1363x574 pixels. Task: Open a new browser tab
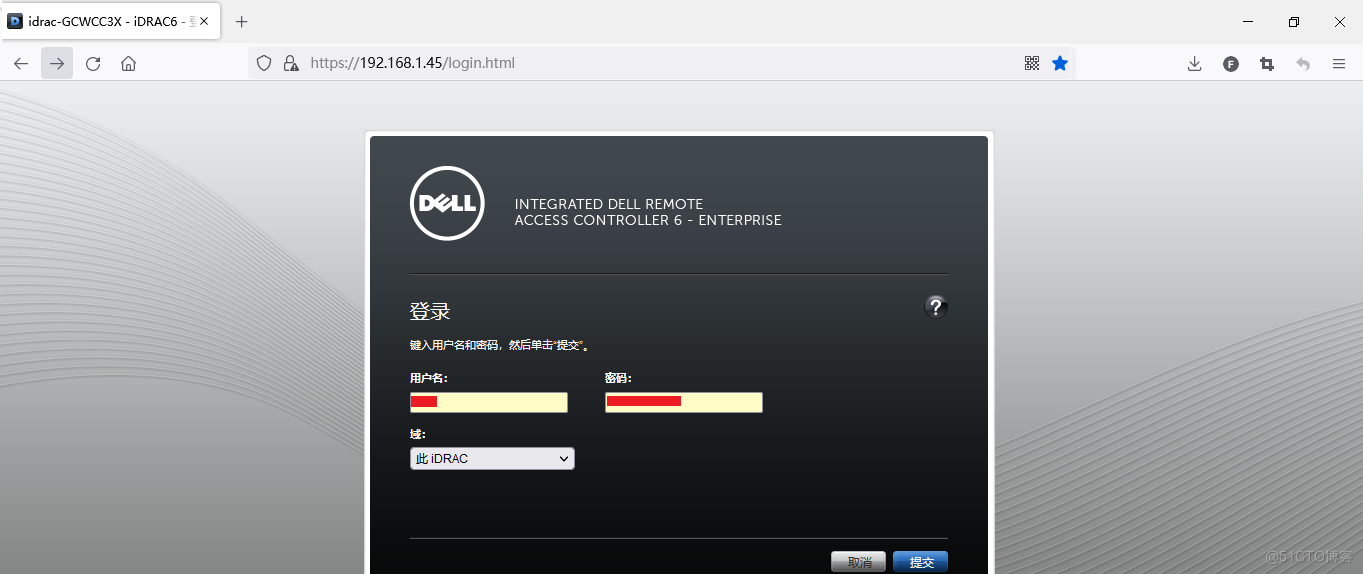click(x=241, y=21)
